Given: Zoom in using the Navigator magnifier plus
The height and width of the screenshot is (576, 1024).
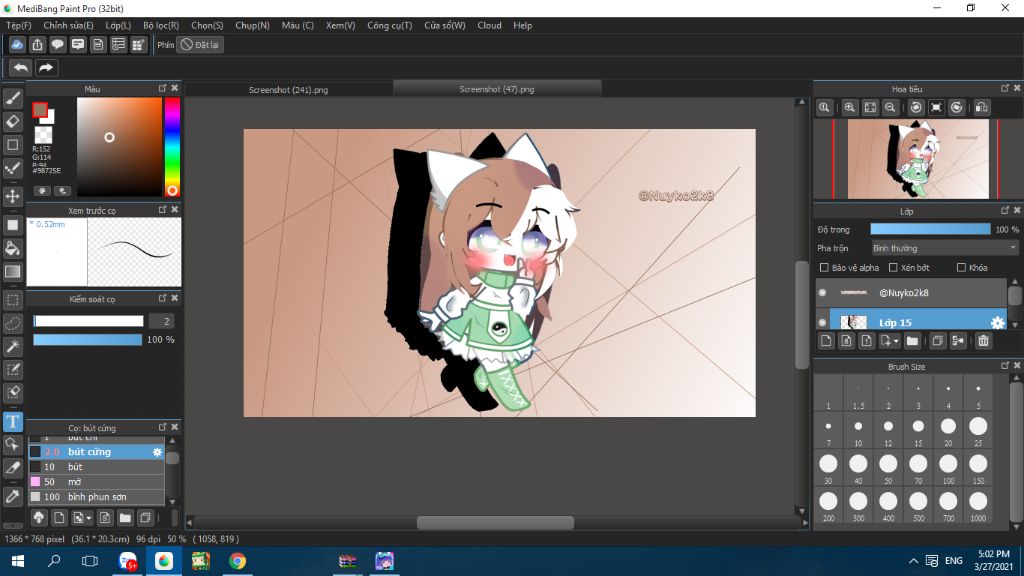Looking at the screenshot, I should pos(850,108).
